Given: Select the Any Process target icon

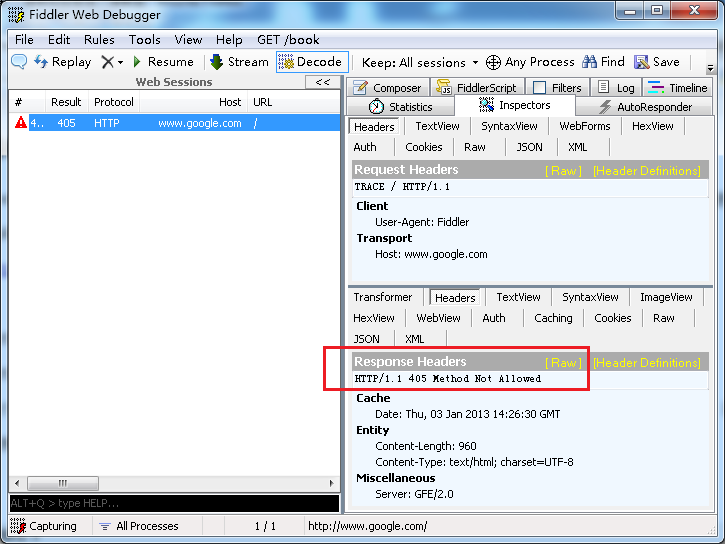Looking at the screenshot, I should pos(493,62).
